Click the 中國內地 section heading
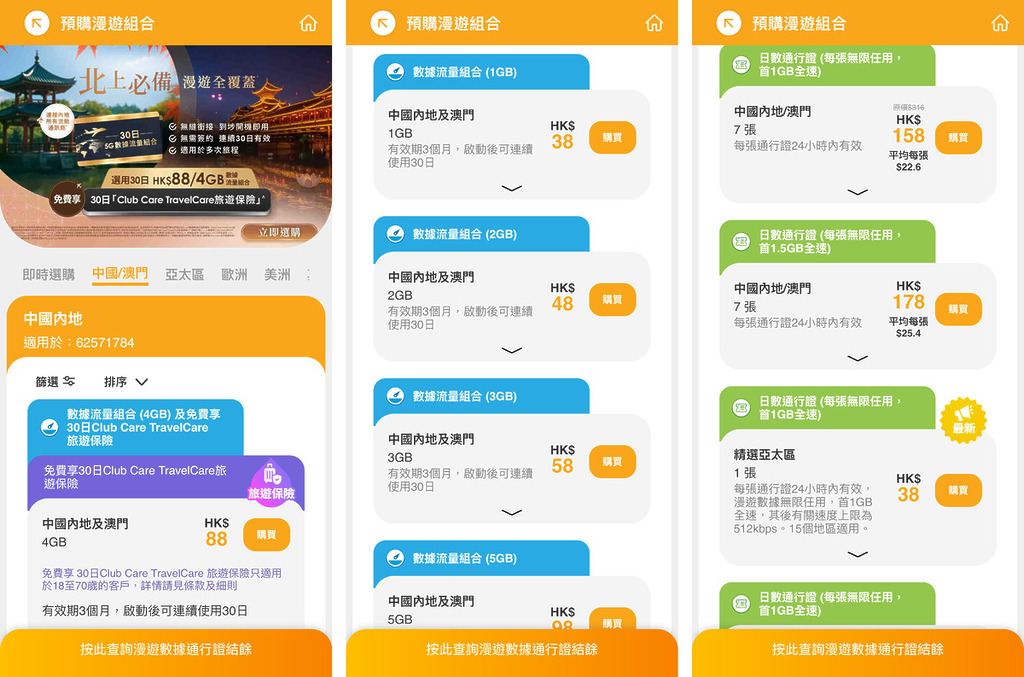The width and height of the screenshot is (1024, 677). tap(53, 319)
